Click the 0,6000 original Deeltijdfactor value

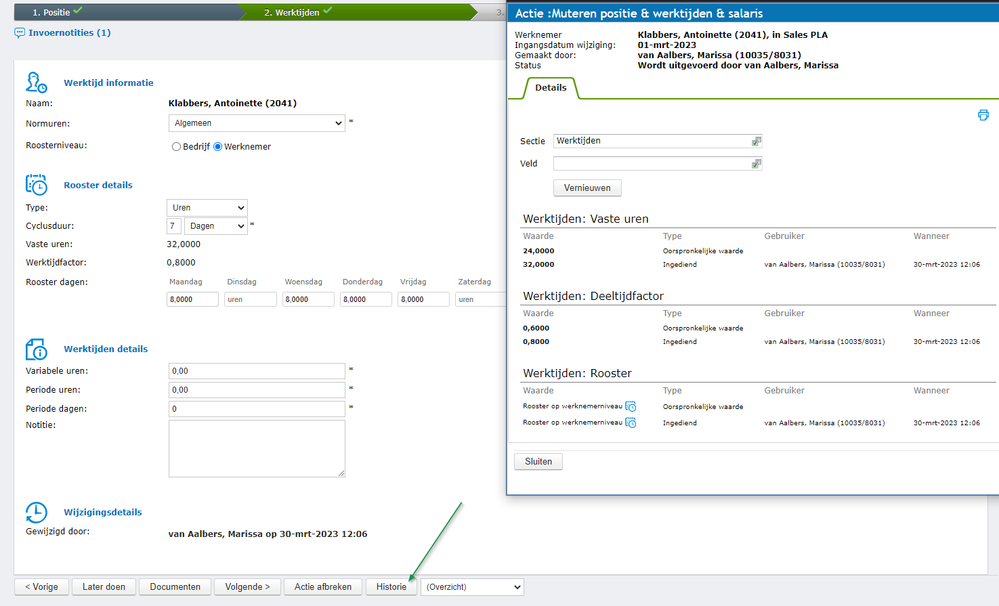click(x=536, y=328)
